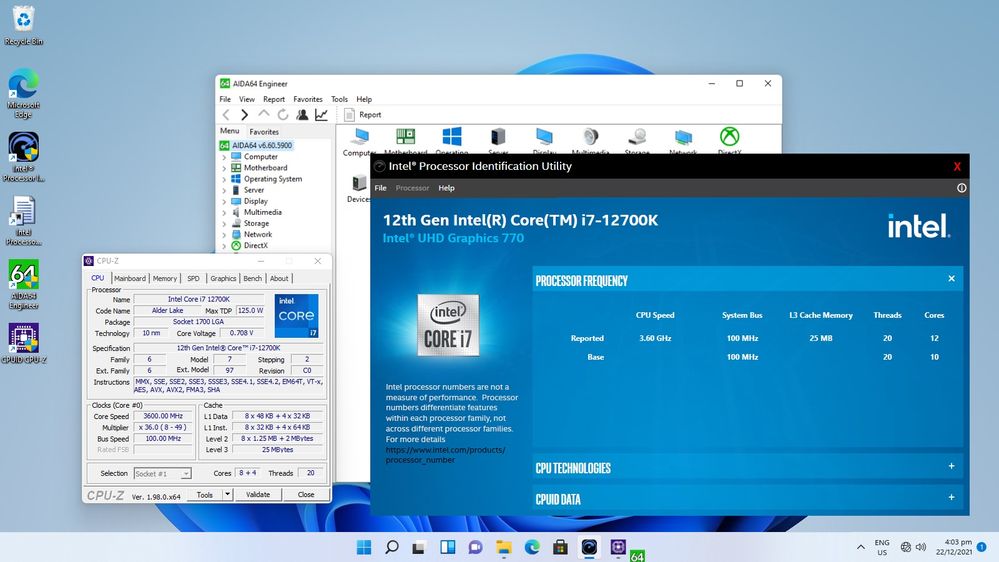Open Search from the taskbar
The image size is (999, 562).
(x=392, y=547)
